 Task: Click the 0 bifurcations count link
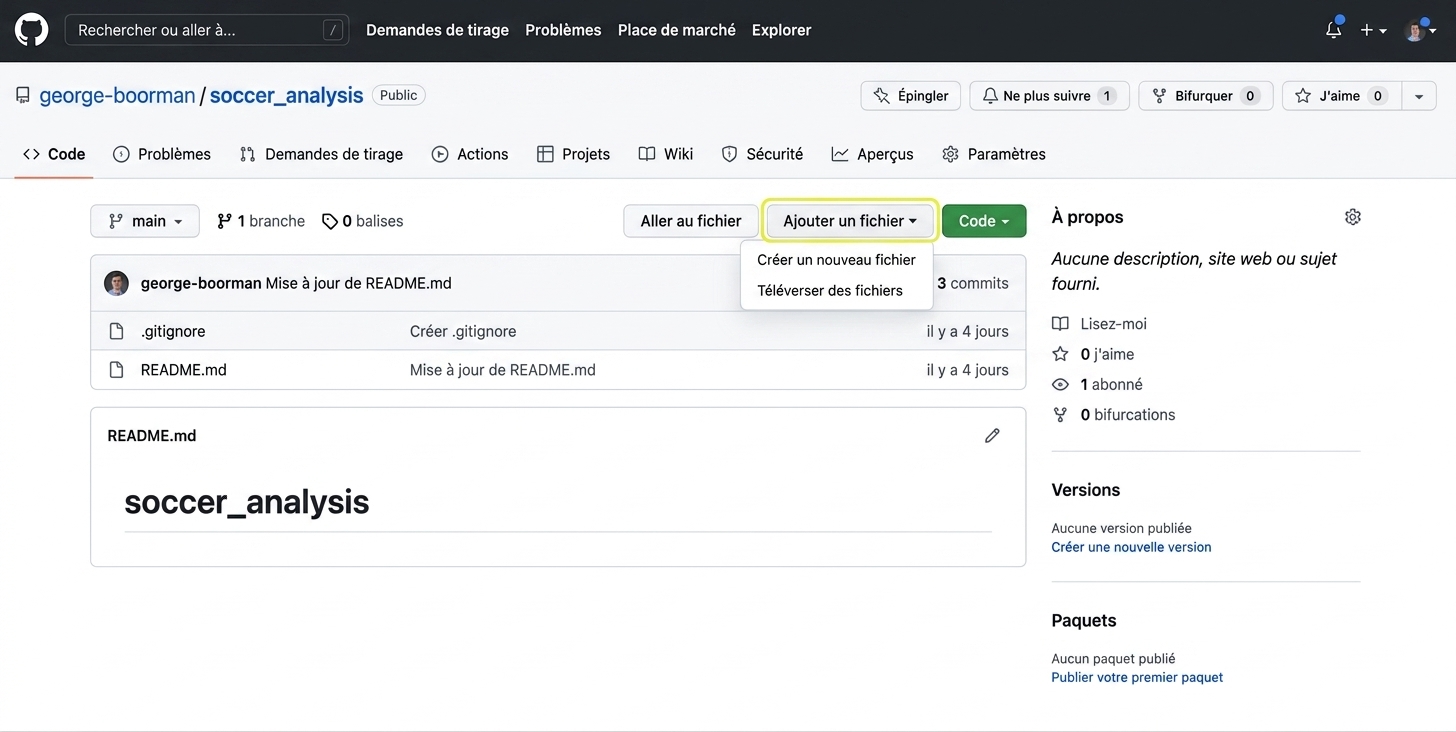coord(1128,414)
